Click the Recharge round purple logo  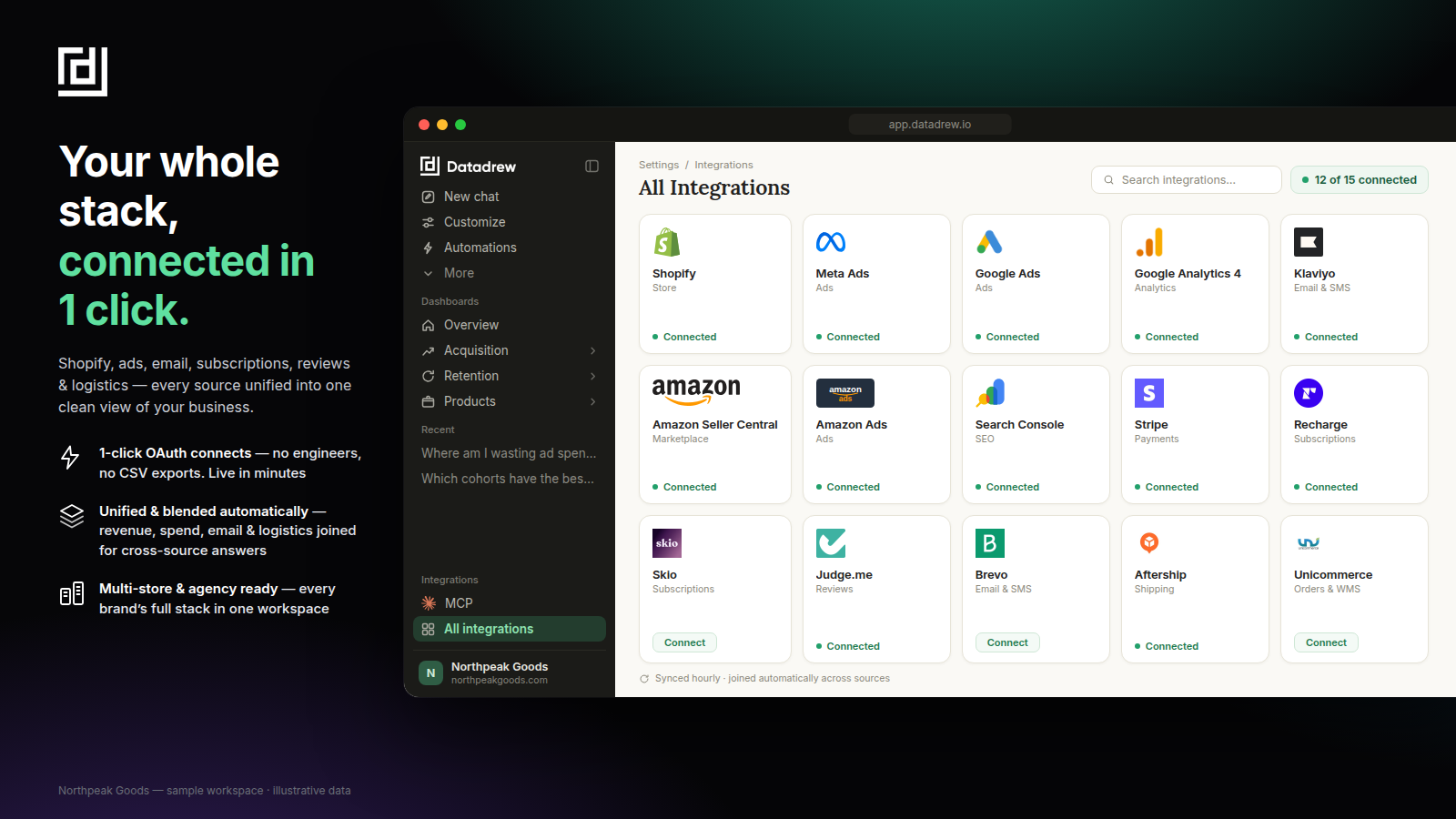(x=1309, y=393)
